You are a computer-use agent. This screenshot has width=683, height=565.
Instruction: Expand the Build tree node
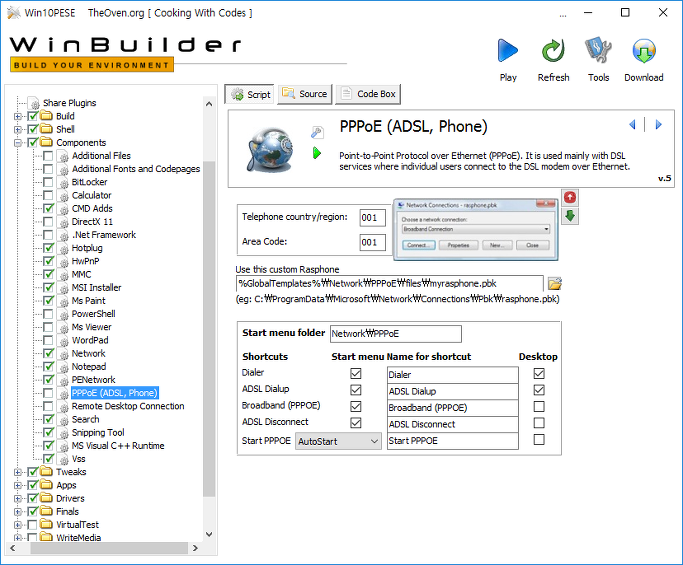18,116
